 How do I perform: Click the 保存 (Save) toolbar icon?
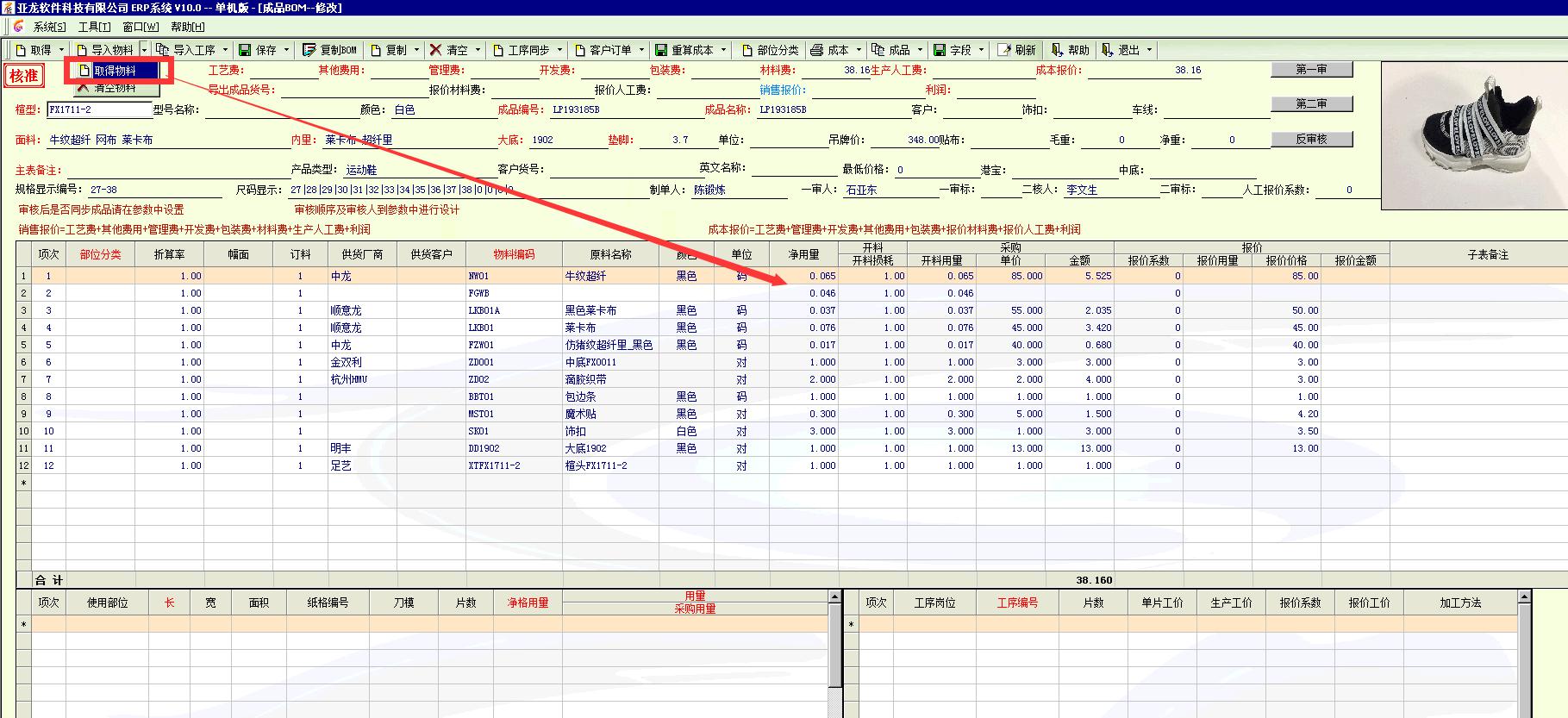click(246, 50)
